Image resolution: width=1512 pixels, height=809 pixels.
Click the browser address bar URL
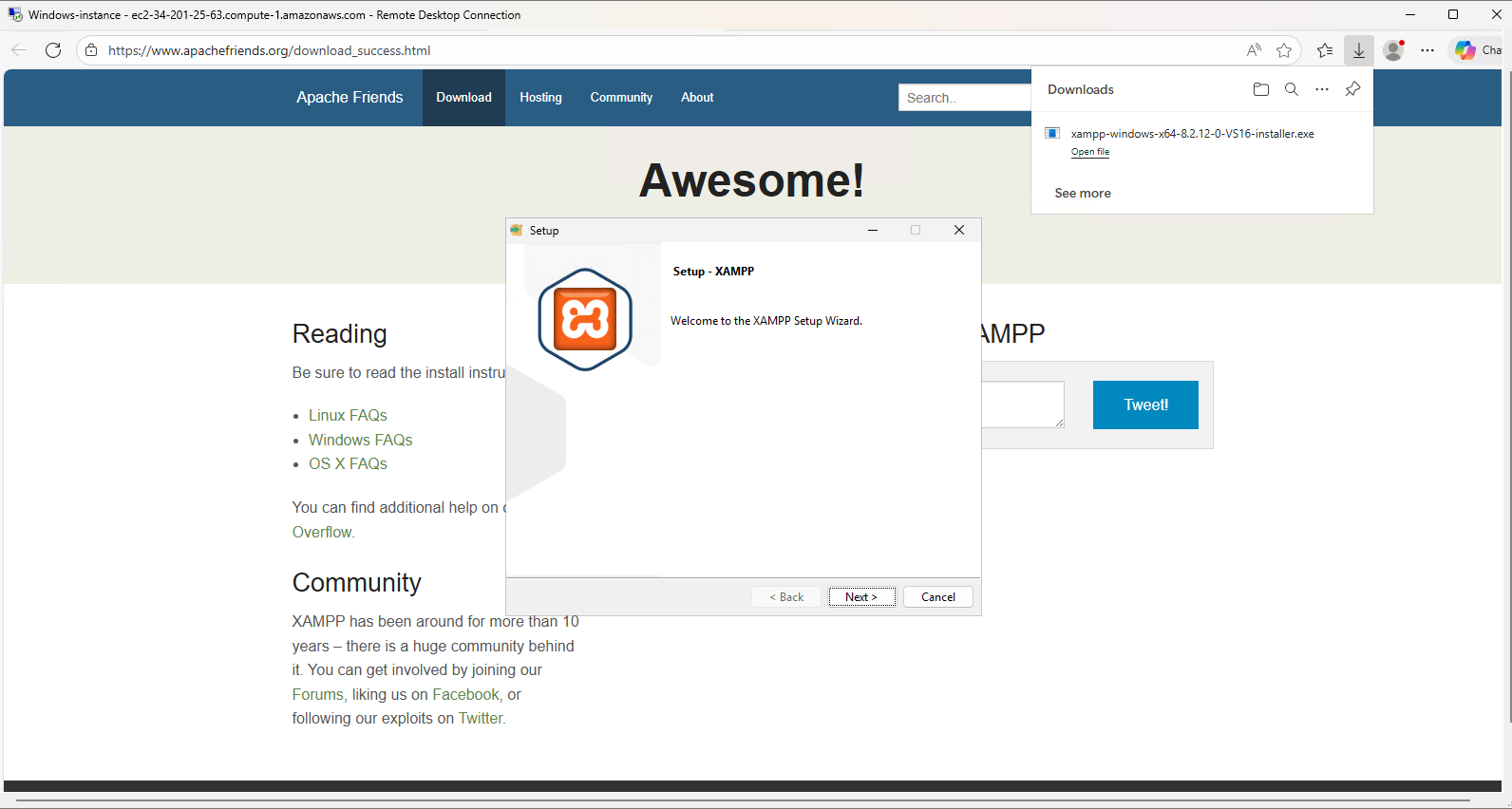[269, 50]
